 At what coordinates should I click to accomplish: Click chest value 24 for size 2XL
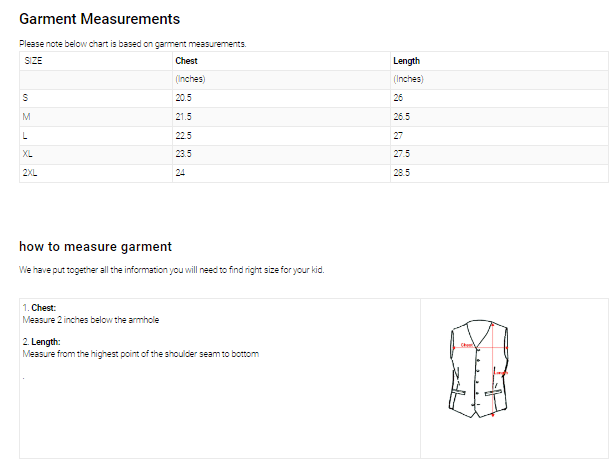click(x=180, y=172)
